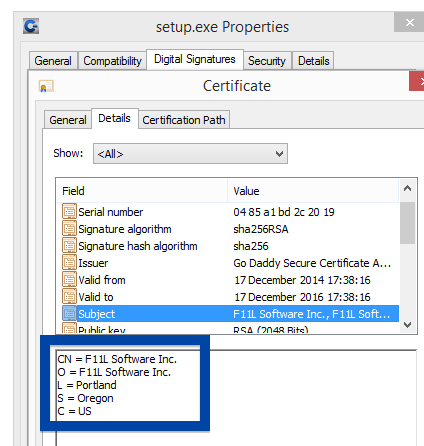
Task: Click scroll down arrow of field list
Action: pos(407,324)
